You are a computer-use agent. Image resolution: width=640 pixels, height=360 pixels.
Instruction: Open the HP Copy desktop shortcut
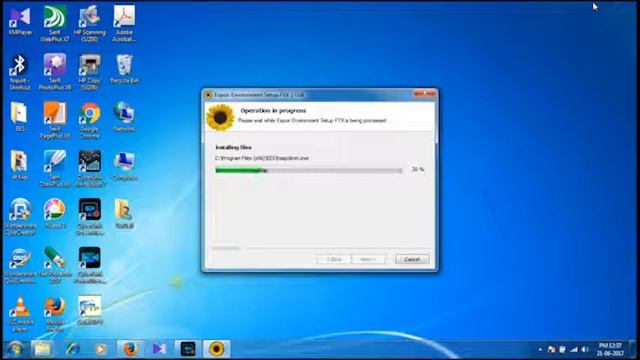pyautogui.click(x=90, y=72)
